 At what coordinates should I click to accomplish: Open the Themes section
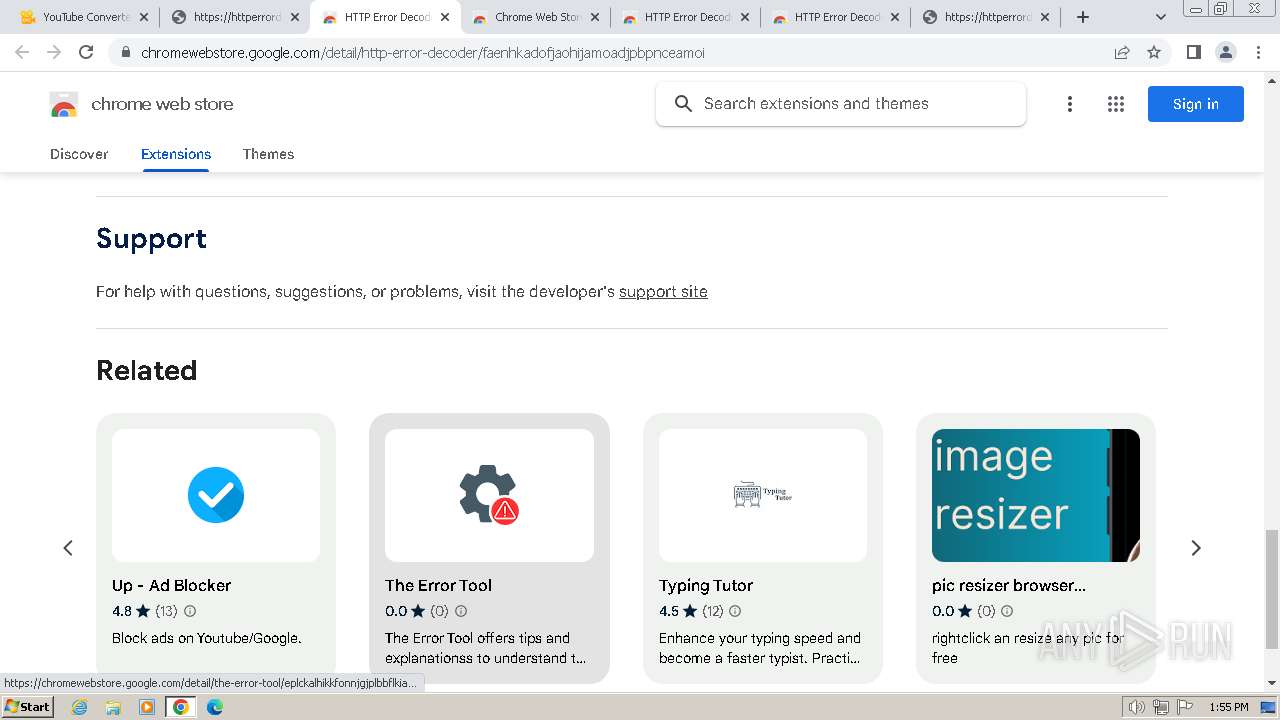click(268, 154)
